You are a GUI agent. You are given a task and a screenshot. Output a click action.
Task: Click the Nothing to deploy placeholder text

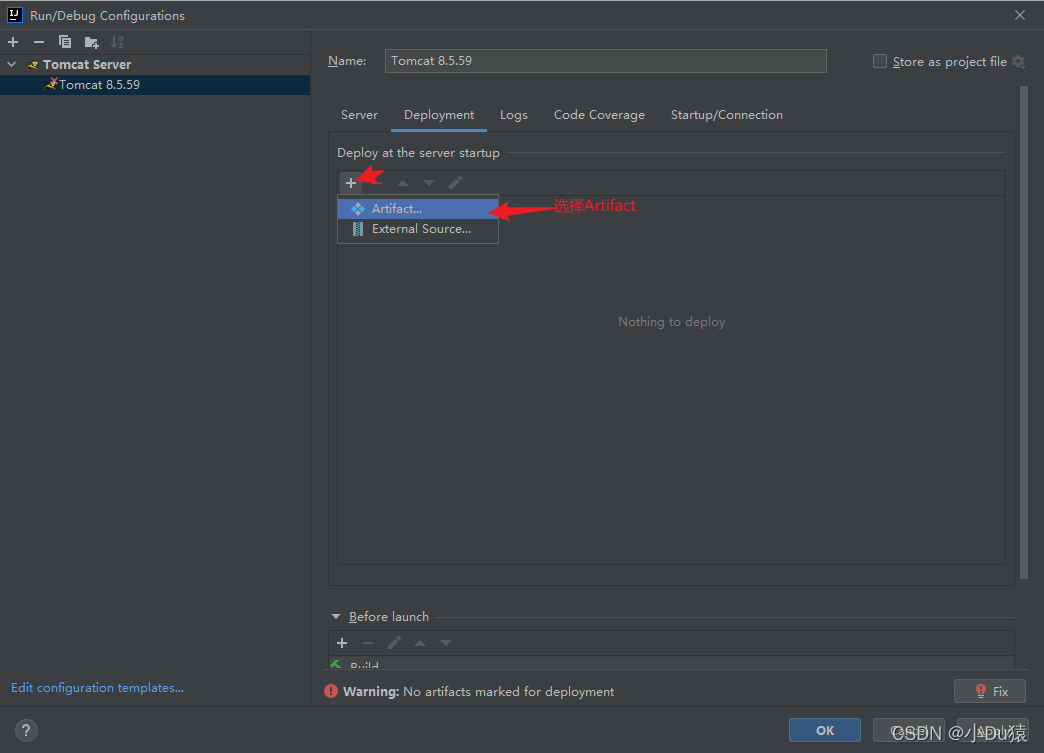(671, 322)
